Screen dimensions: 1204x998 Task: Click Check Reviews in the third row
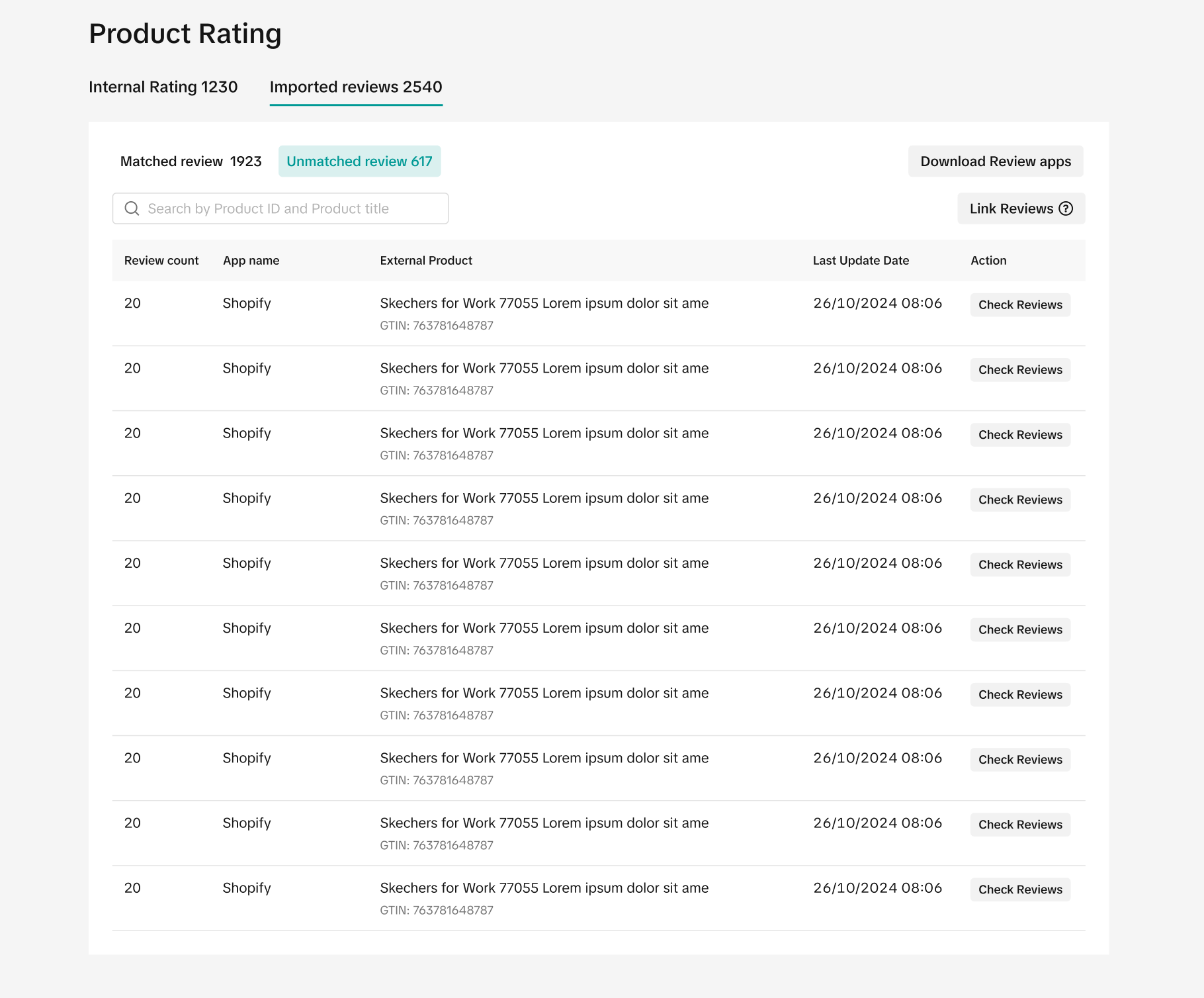coord(1020,435)
